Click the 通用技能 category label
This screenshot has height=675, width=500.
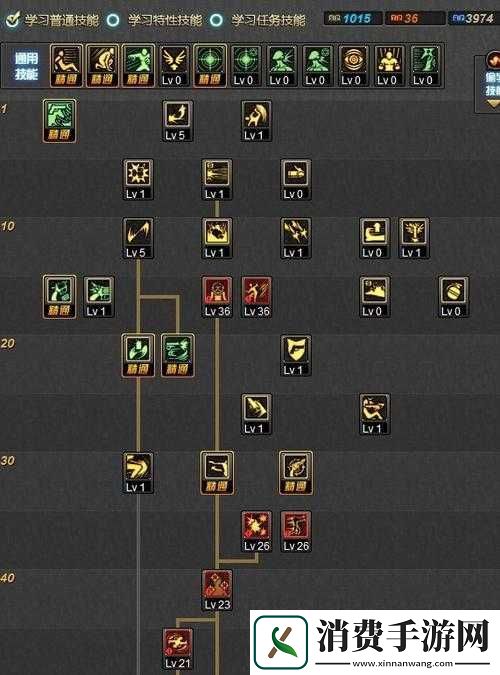(26, 66)
